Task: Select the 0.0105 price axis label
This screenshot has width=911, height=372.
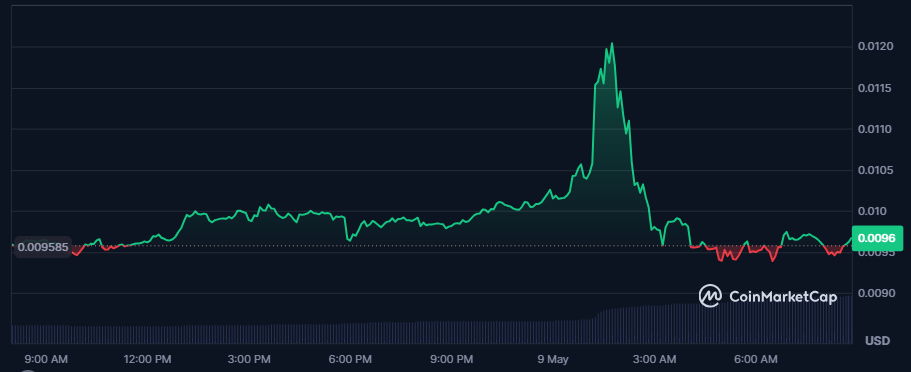Action: pos(875,170)
